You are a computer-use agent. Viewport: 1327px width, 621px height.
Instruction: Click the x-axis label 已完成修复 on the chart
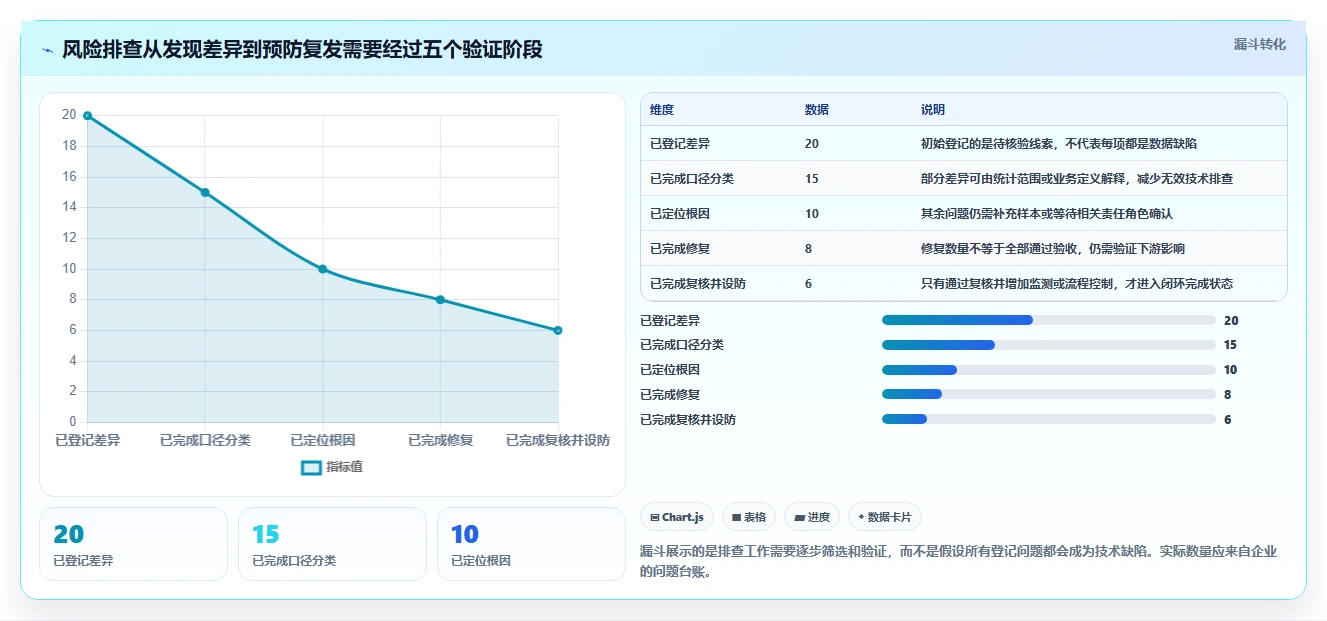click(440, 440)
